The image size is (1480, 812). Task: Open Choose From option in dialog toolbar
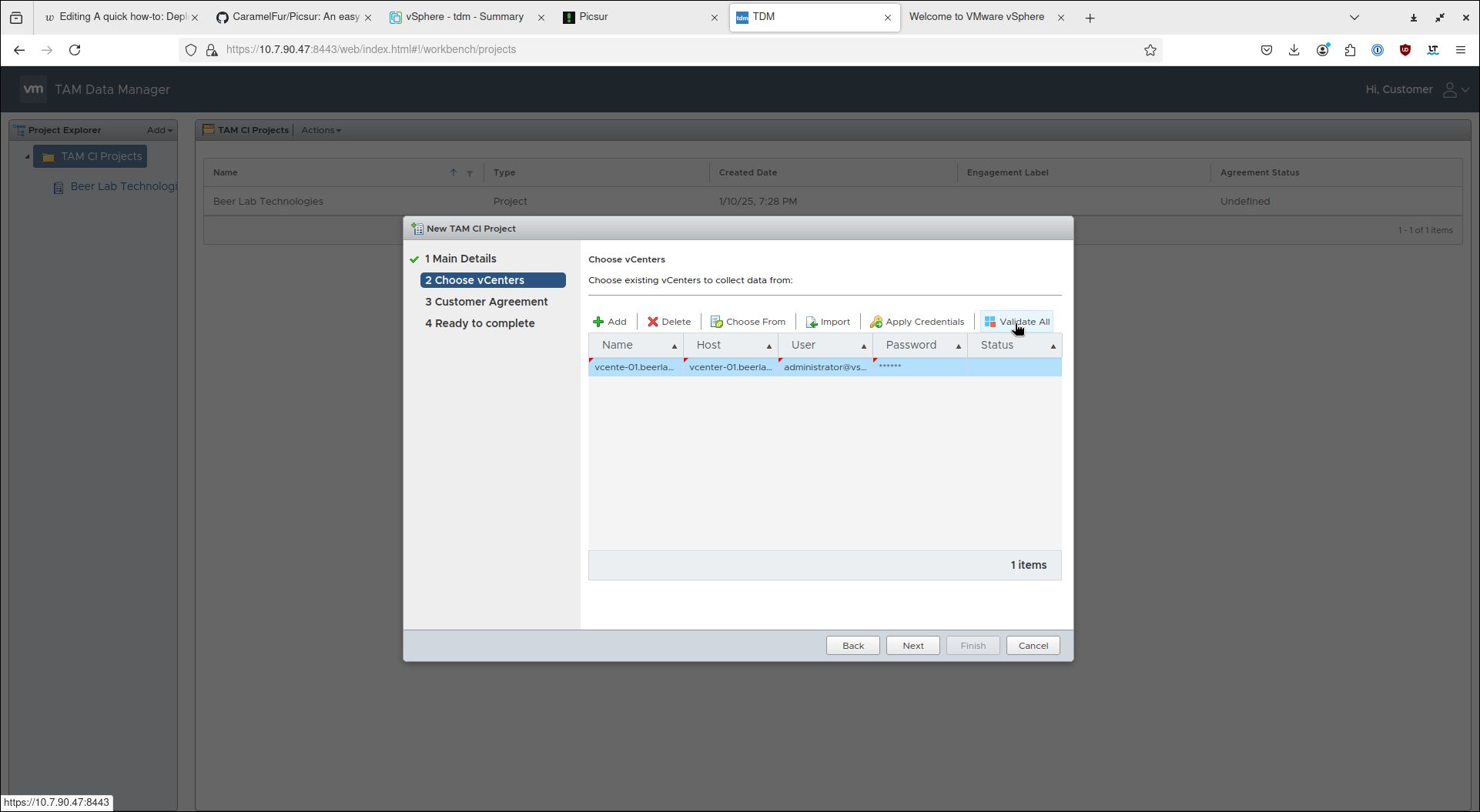[x=748, y=322]
